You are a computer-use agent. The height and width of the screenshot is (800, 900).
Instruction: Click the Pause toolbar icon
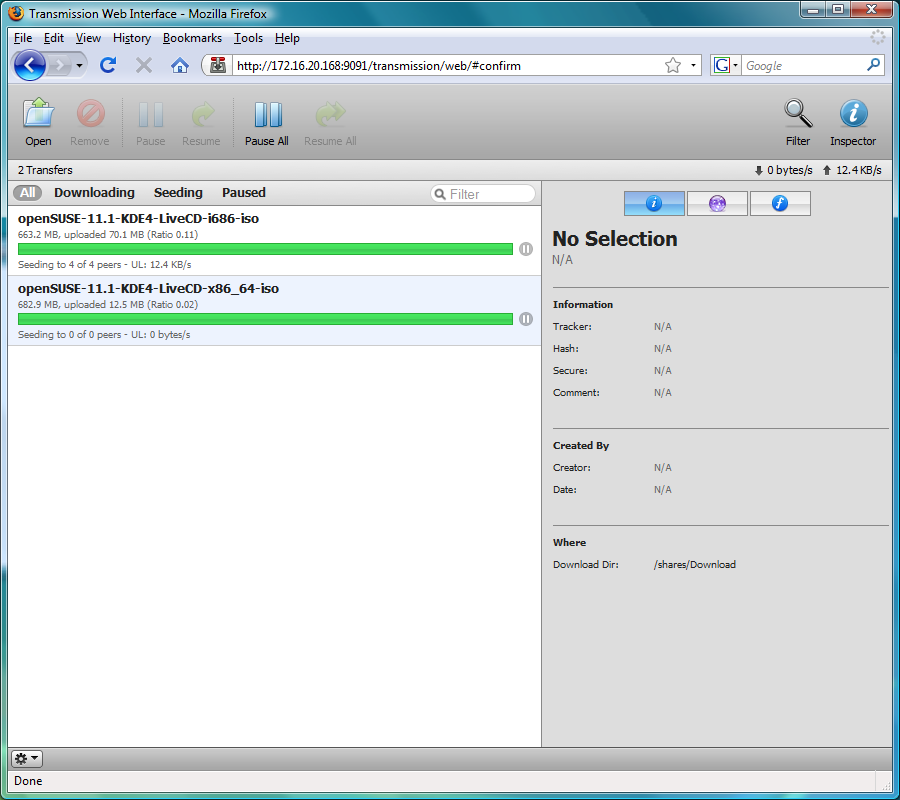[150, 122]
